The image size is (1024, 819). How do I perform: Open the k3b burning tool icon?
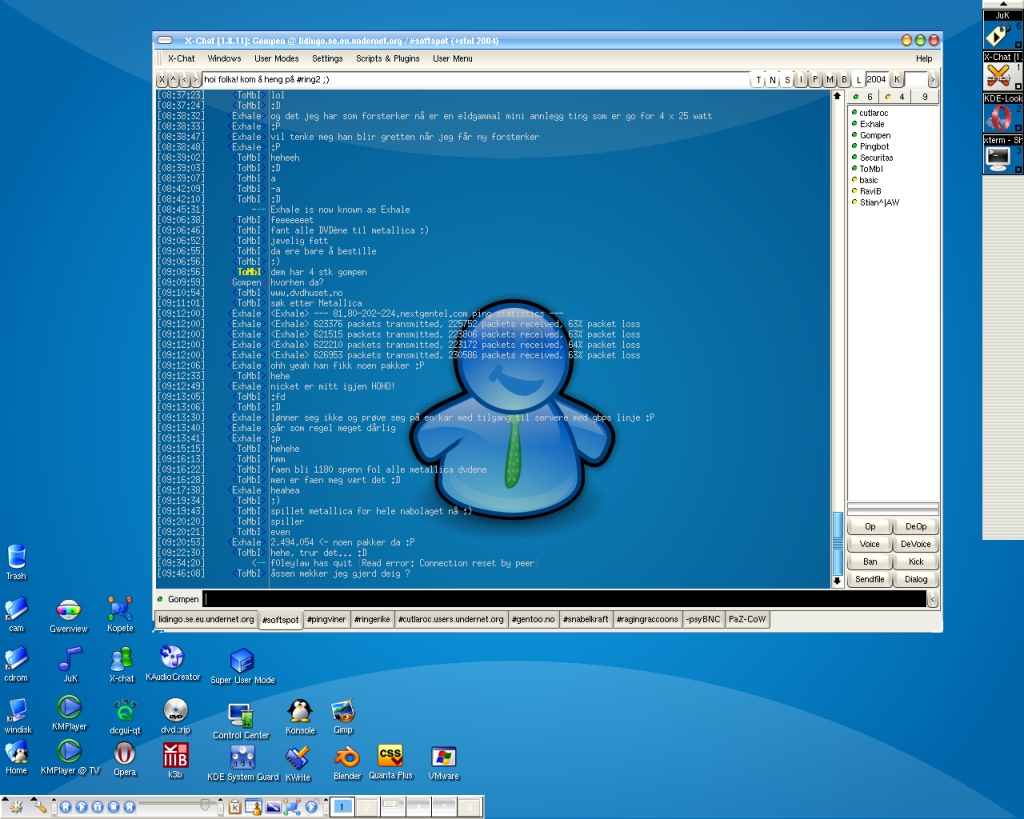175,760
